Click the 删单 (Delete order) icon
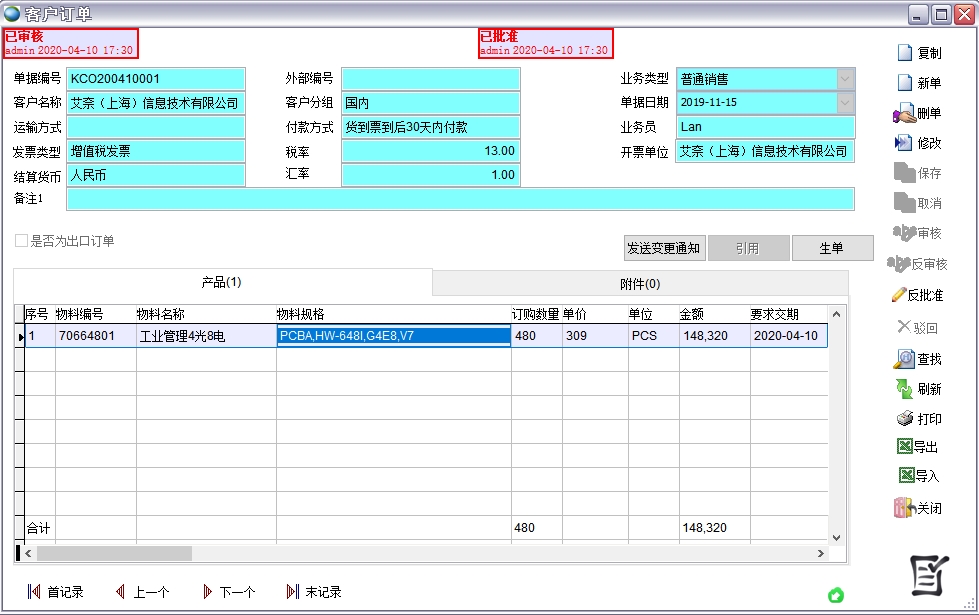The image size is (979, 615). tap(904, 113)
